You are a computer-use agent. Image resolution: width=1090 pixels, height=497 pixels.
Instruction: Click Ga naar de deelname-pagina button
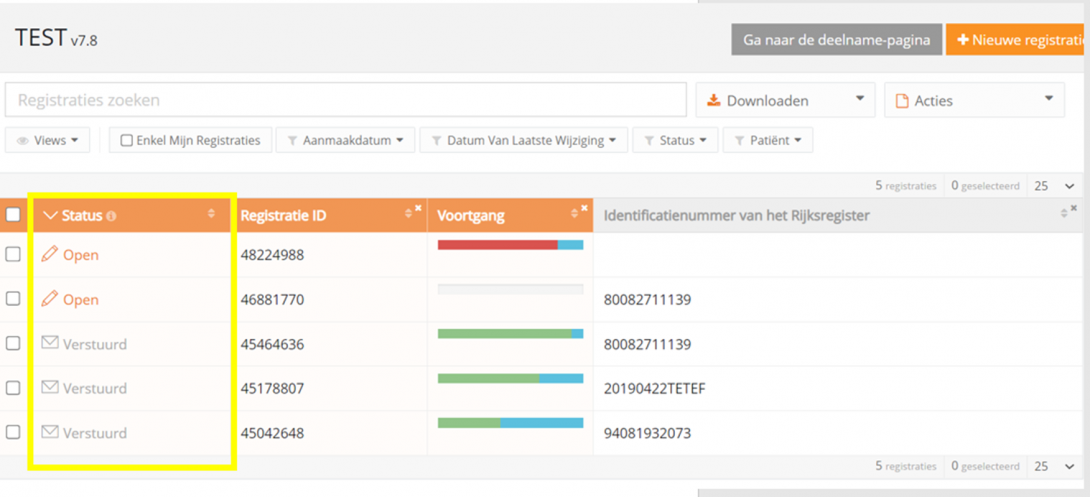836,41
